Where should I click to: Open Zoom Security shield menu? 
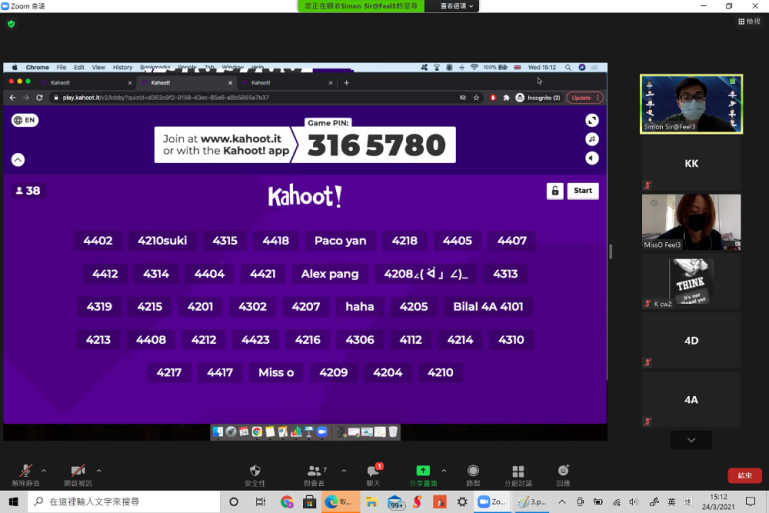pyautogui.click(x=255, y=475)
